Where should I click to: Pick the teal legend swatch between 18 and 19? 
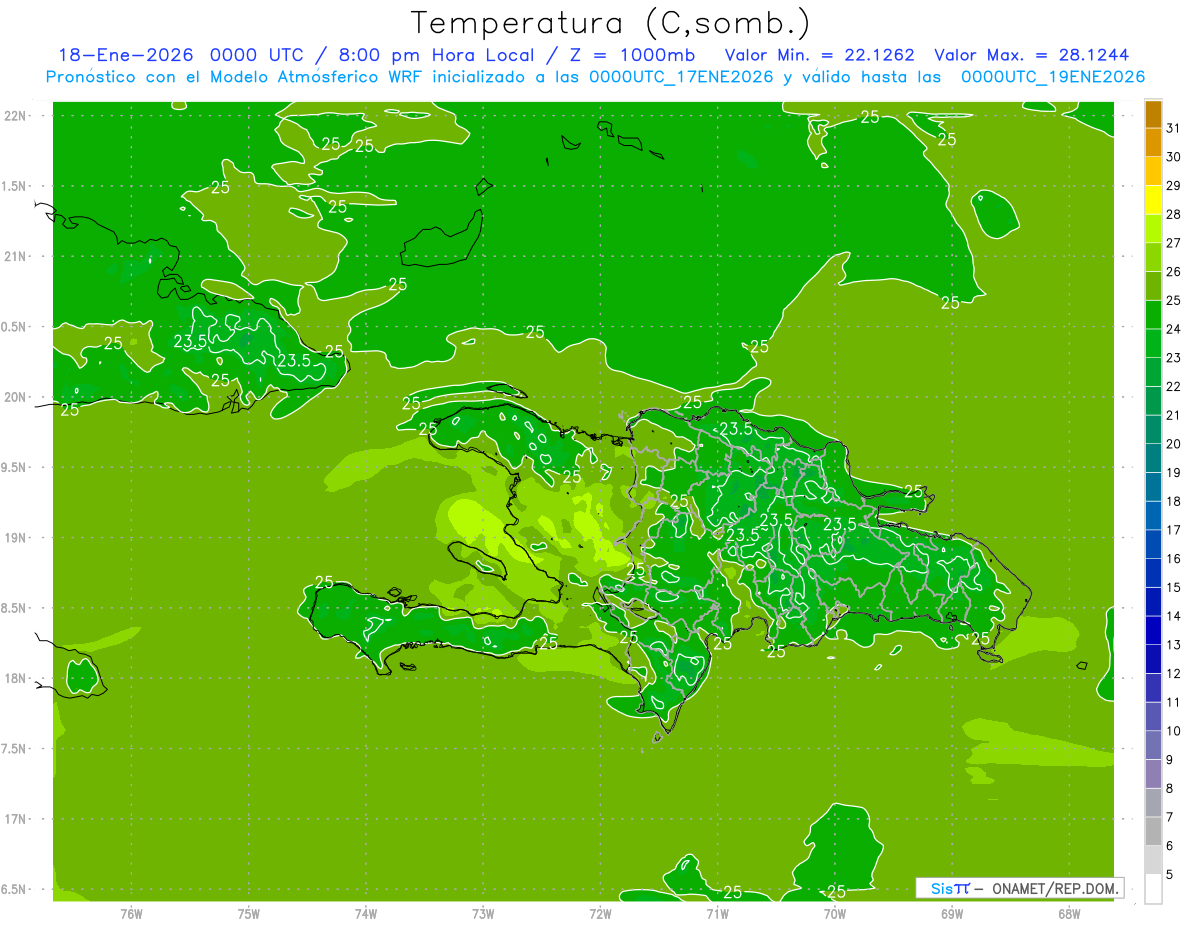pos(1153,487)
